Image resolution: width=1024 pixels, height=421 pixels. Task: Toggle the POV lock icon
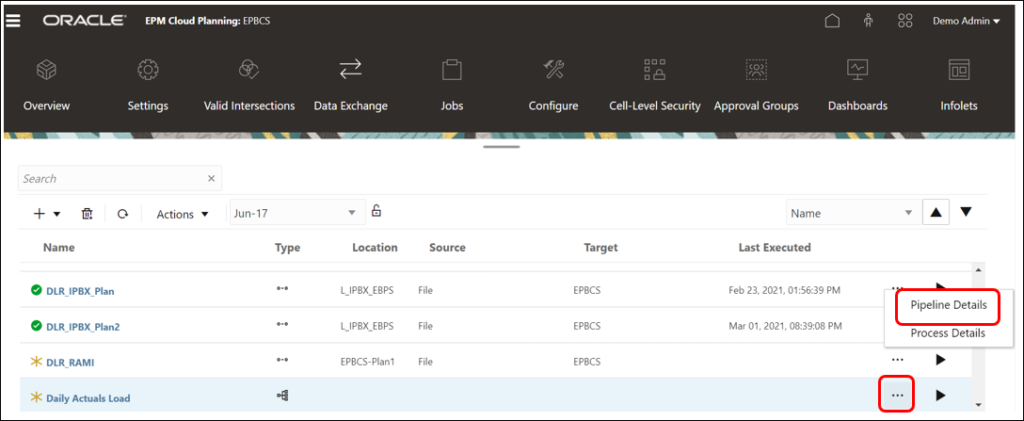pos(376,211)
